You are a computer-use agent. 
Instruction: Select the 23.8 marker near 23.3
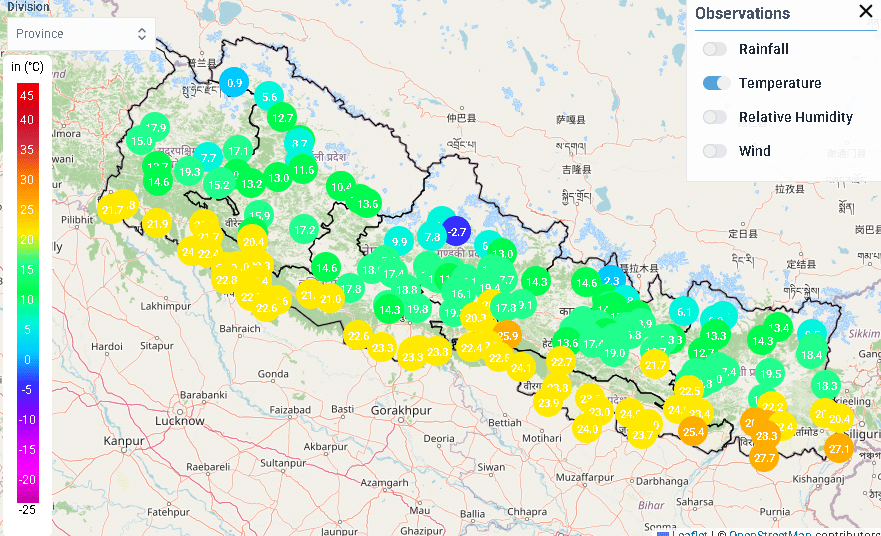438,352
